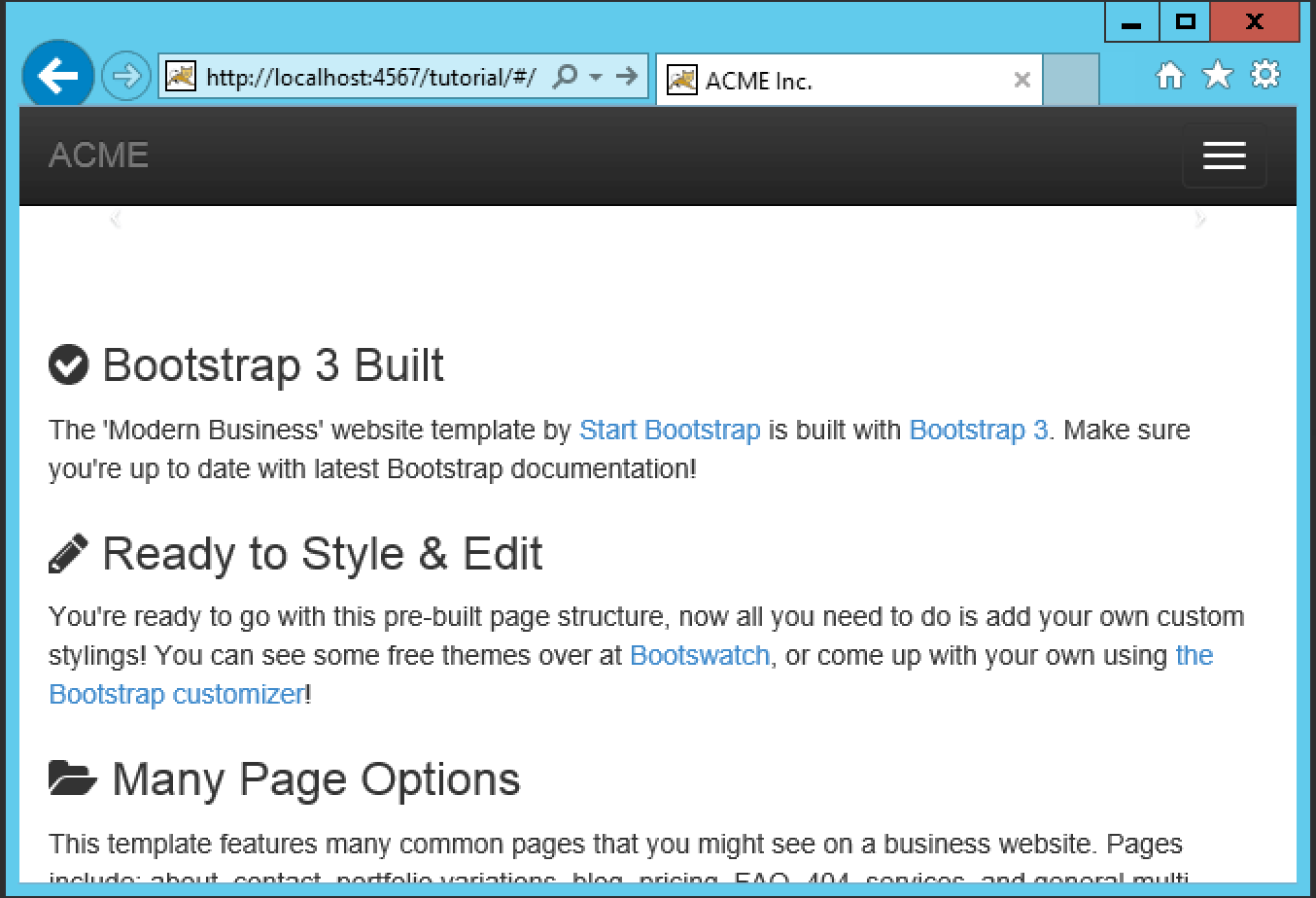The image size is (1316, 898).
Task: Click the open-folder icon beside Many Page Options
Action: [73, 778]
